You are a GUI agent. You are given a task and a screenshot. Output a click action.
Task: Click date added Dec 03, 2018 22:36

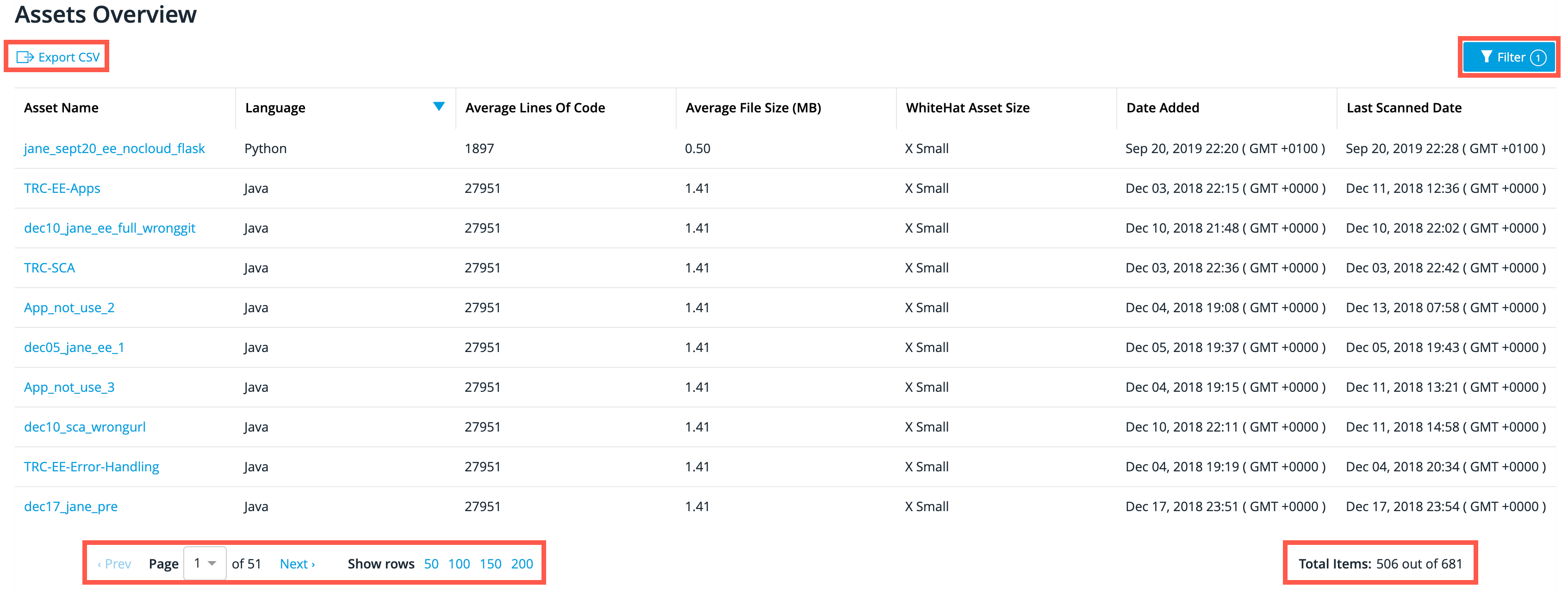pyautogui.click(x=1226, y=268)
